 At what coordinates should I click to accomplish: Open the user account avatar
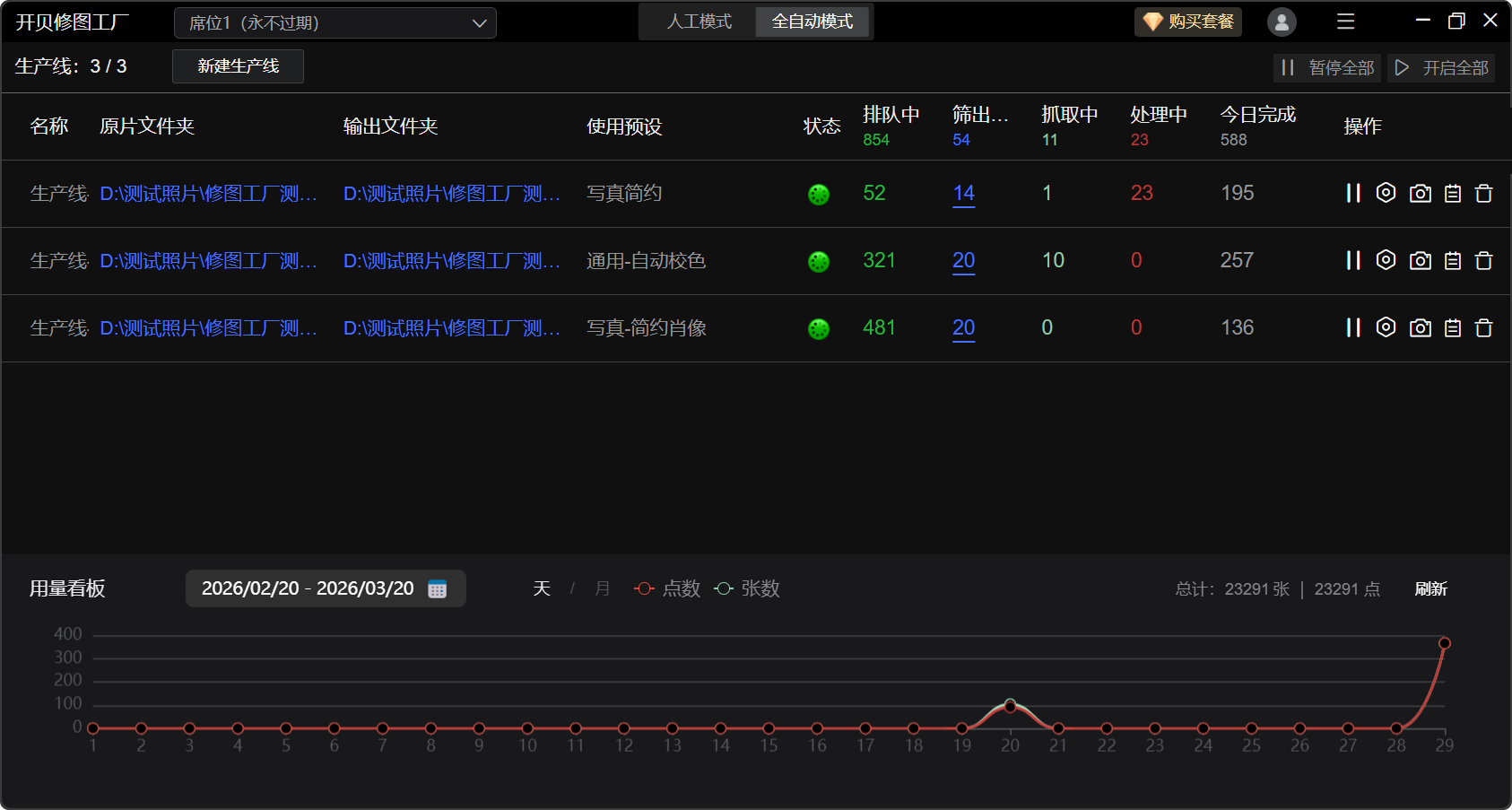pyautogui.click(x=1282, y=22)
